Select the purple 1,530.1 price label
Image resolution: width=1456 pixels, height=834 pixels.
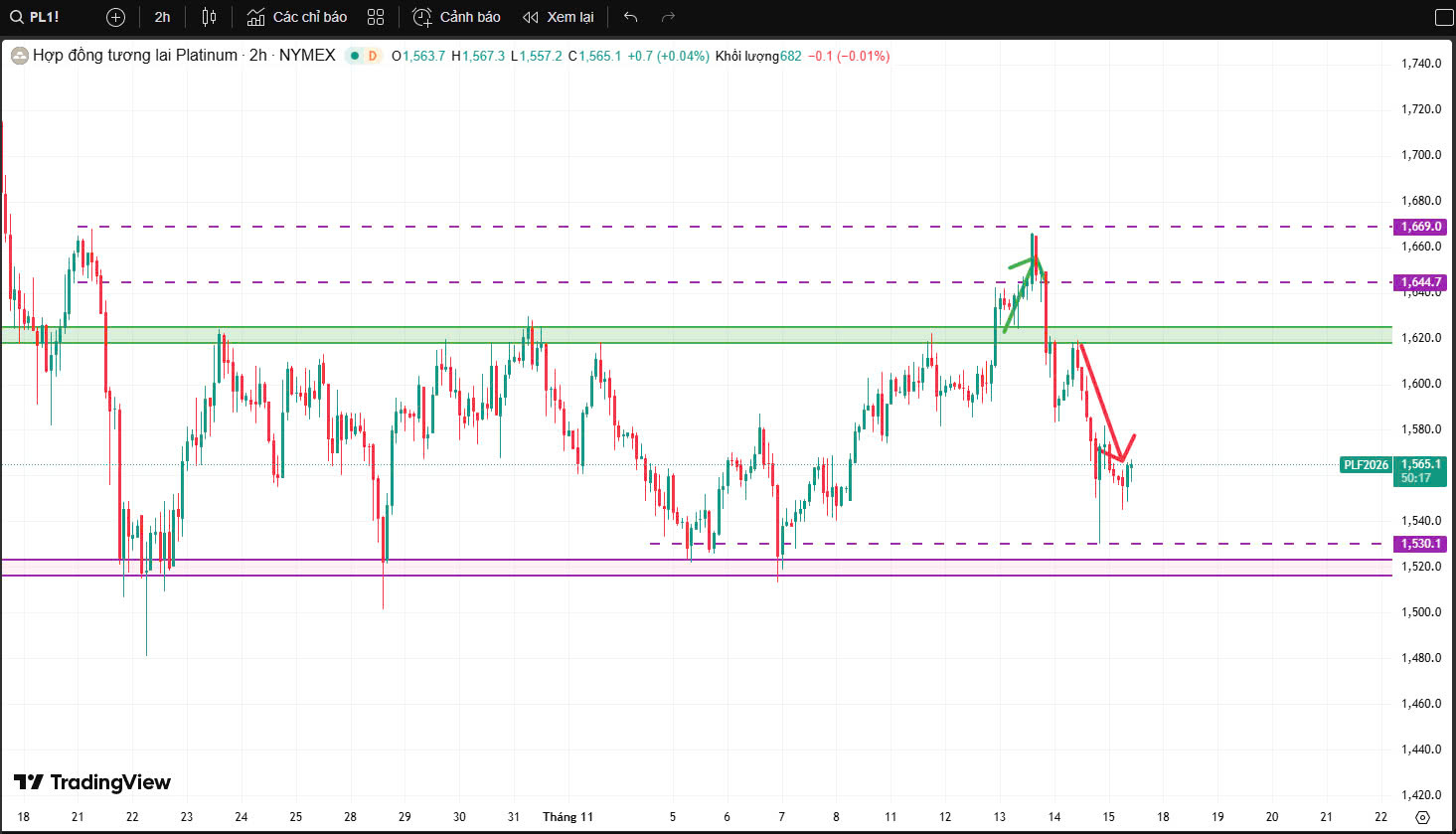[1420, 544]
